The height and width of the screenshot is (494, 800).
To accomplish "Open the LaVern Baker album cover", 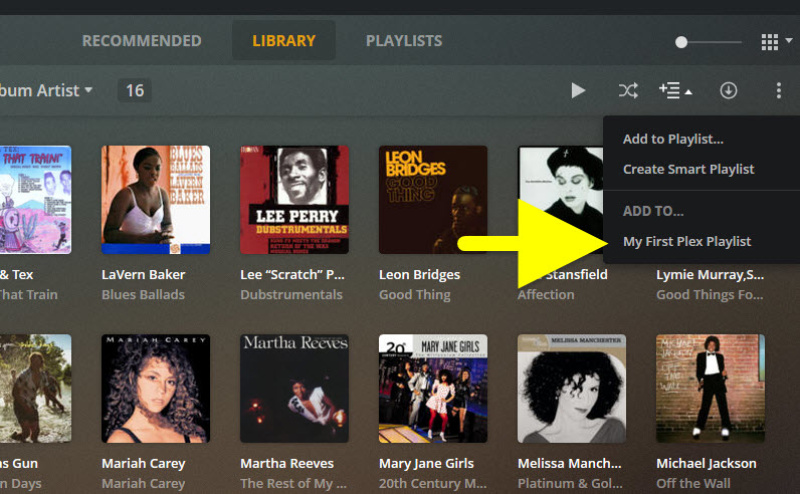I will pos(156,200).
